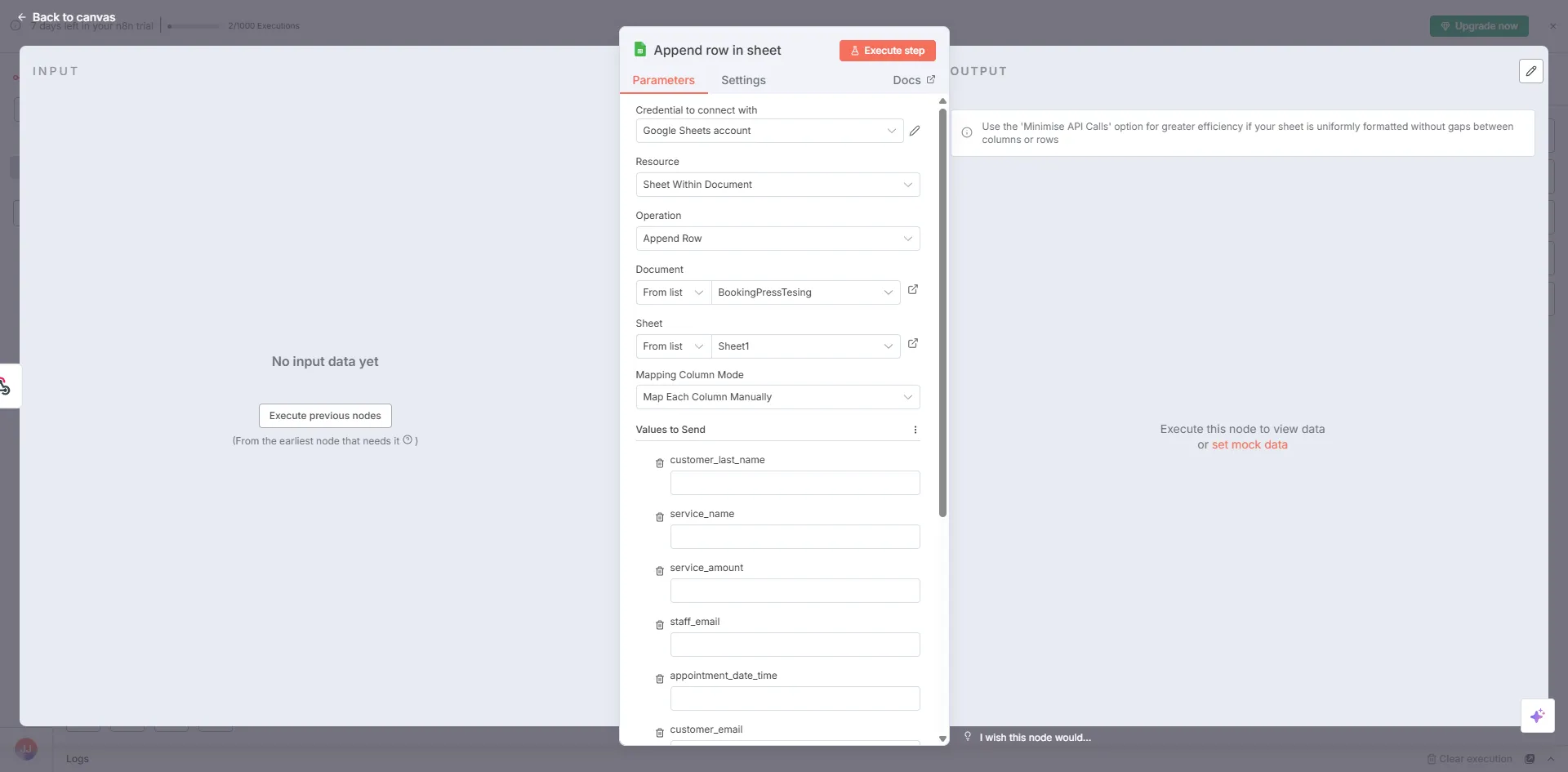Expand the Sheet1 sheet selector
Image resolution: width=1568 pixels, height=772 pixels.
[805, 346]
